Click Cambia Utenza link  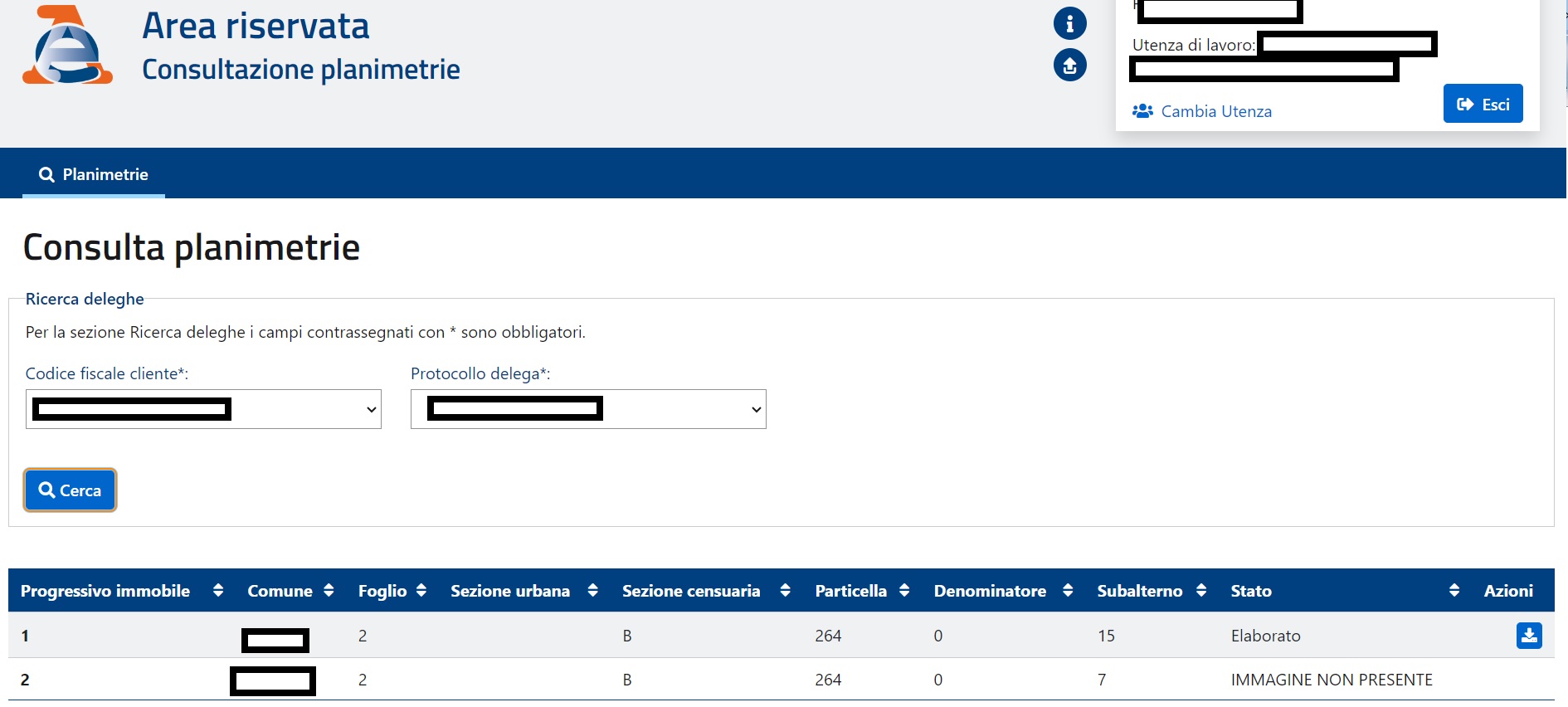(1215, 111)
